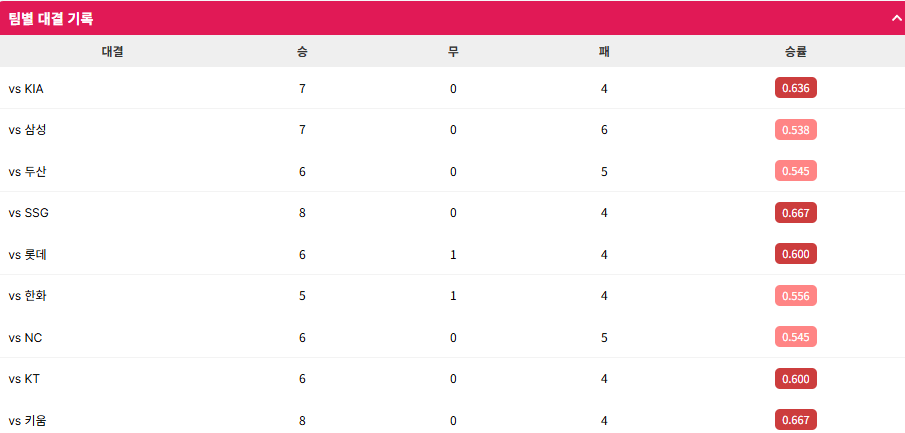Select the vs 한화 row label
This screenshot has width=905, height=433.
27,296
